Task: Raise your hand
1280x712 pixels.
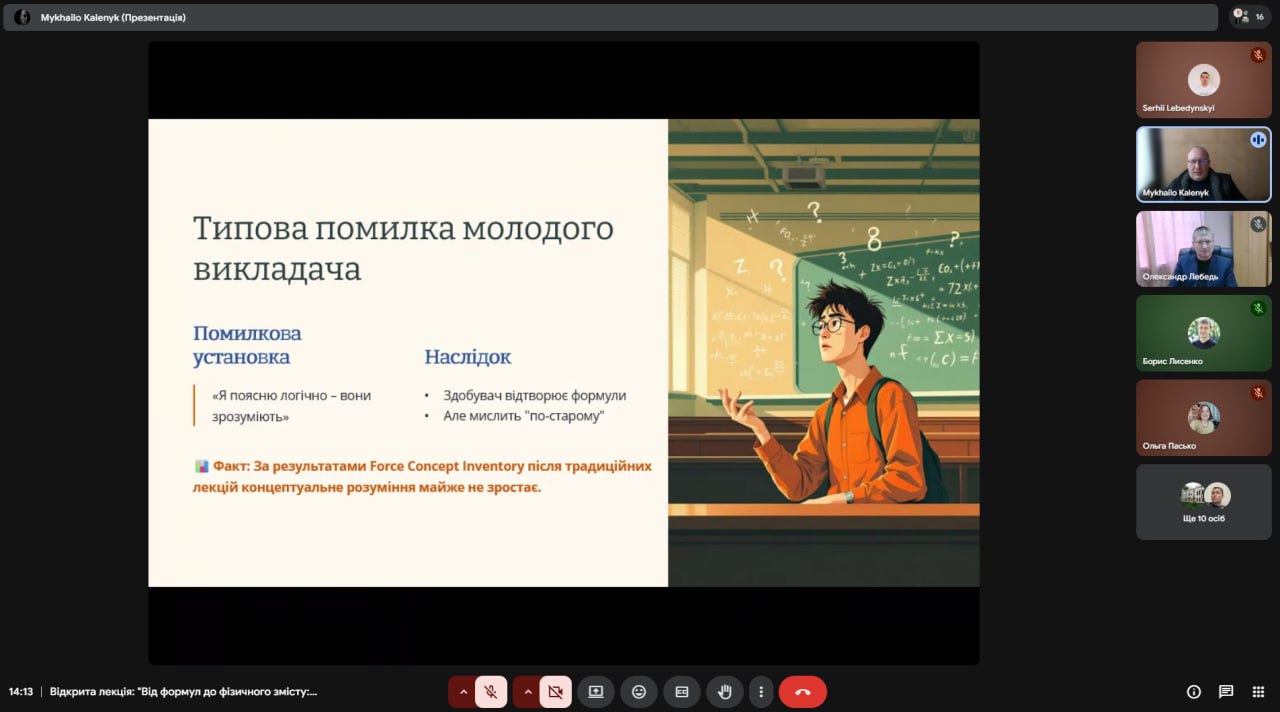Action: [724, 692]
